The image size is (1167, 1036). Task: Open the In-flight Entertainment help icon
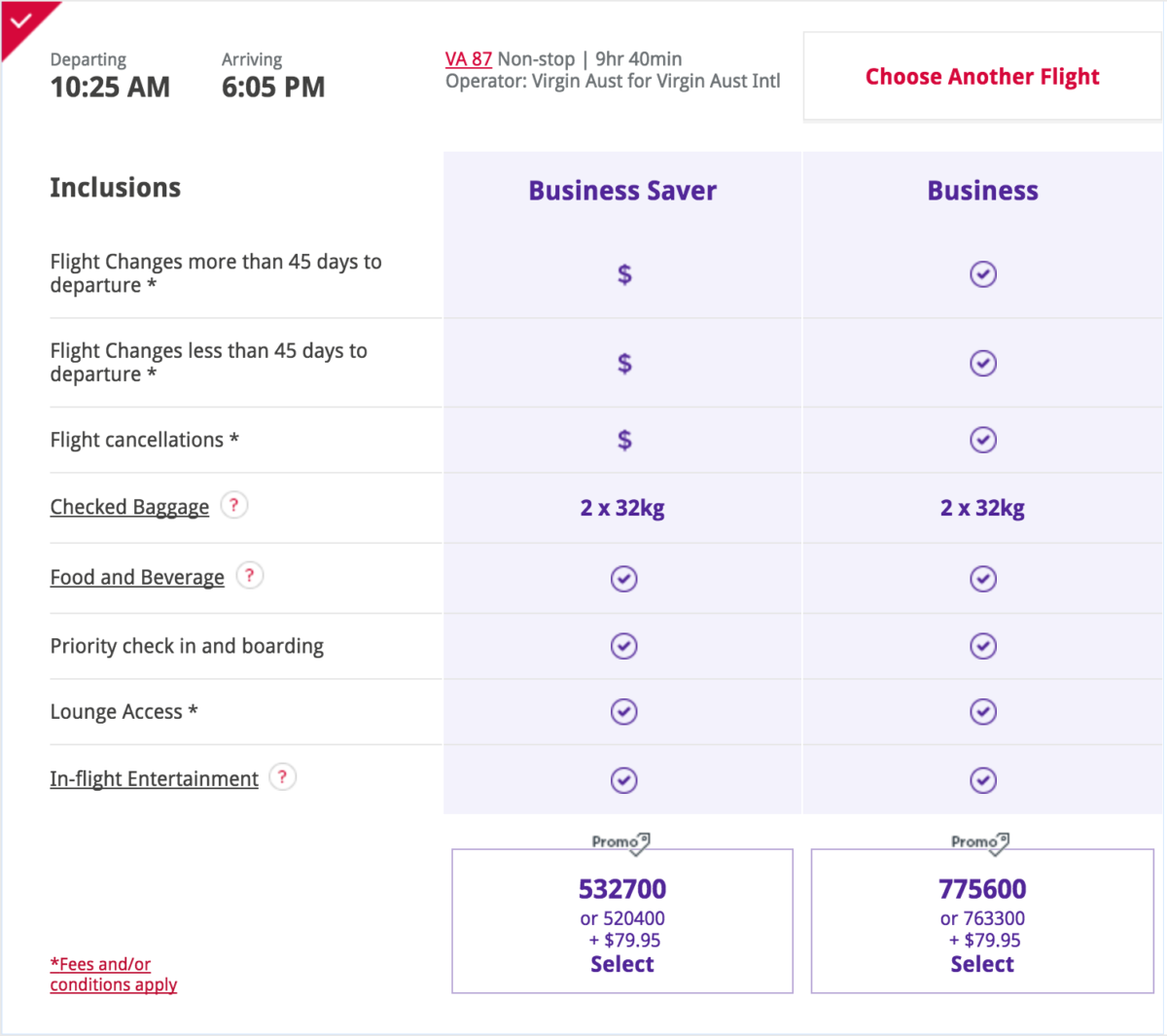point(282,776)
